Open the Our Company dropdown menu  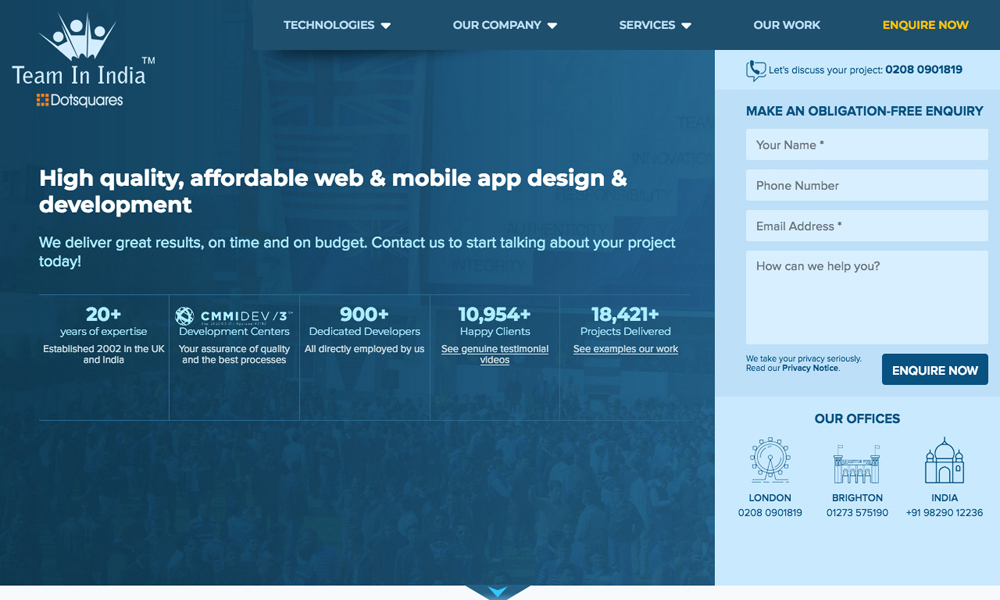[x=504, y=25]
